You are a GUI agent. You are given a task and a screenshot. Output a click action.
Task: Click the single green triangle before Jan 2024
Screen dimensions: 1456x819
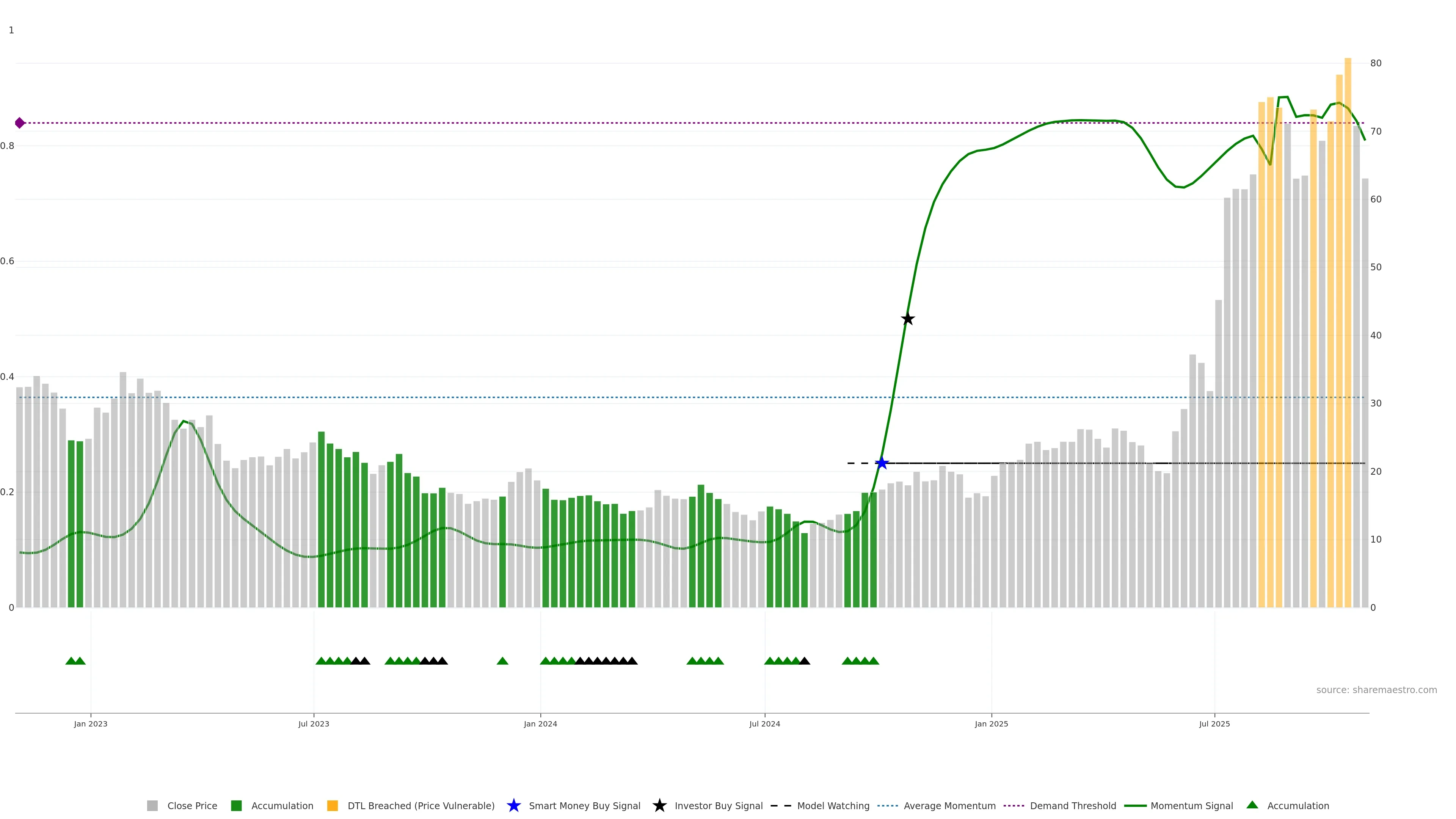tap(502, 661)
